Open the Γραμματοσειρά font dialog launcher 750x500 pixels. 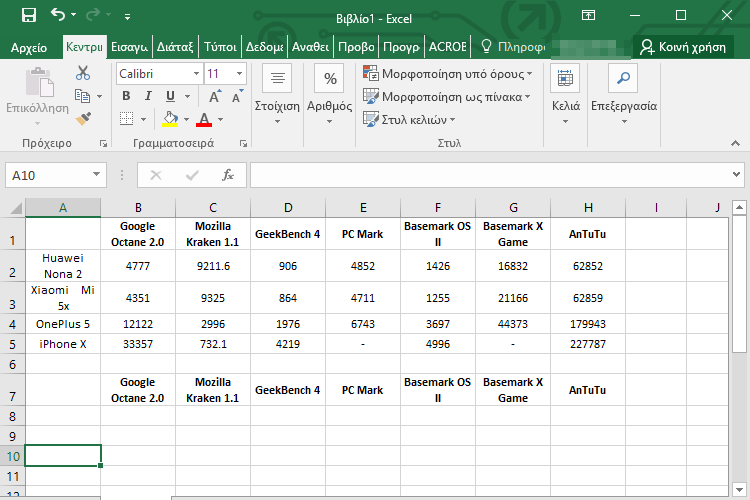(243, 144)
